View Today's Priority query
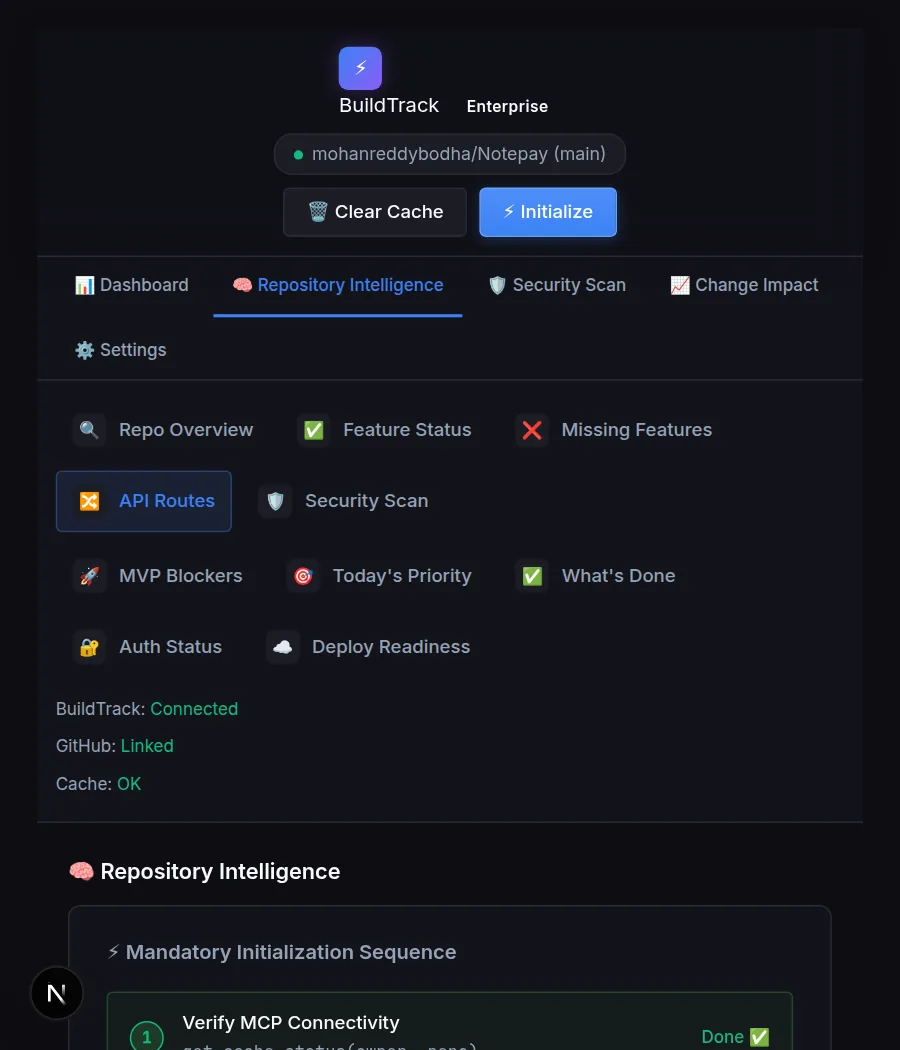900x1050 pixels. (380, 576)
